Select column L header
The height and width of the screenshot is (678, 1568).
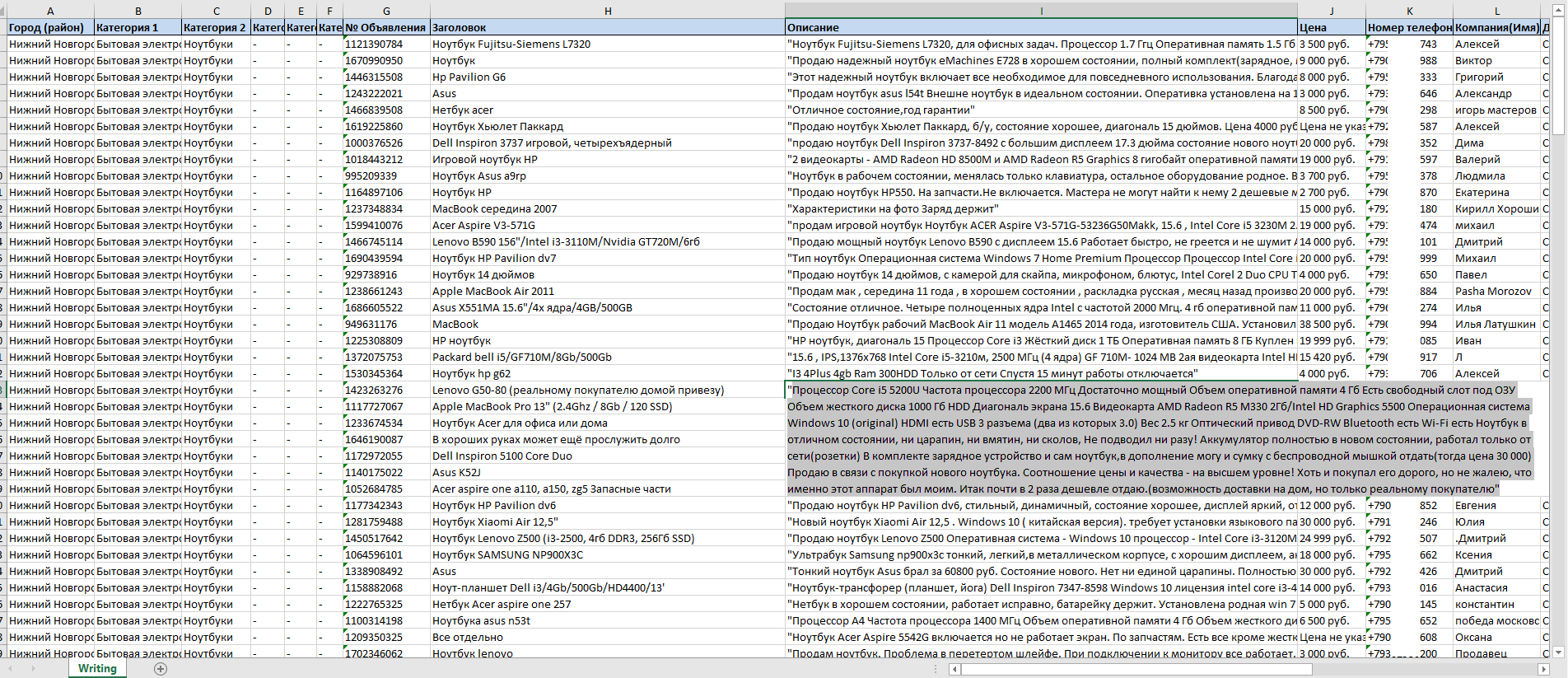(1496, 11)
